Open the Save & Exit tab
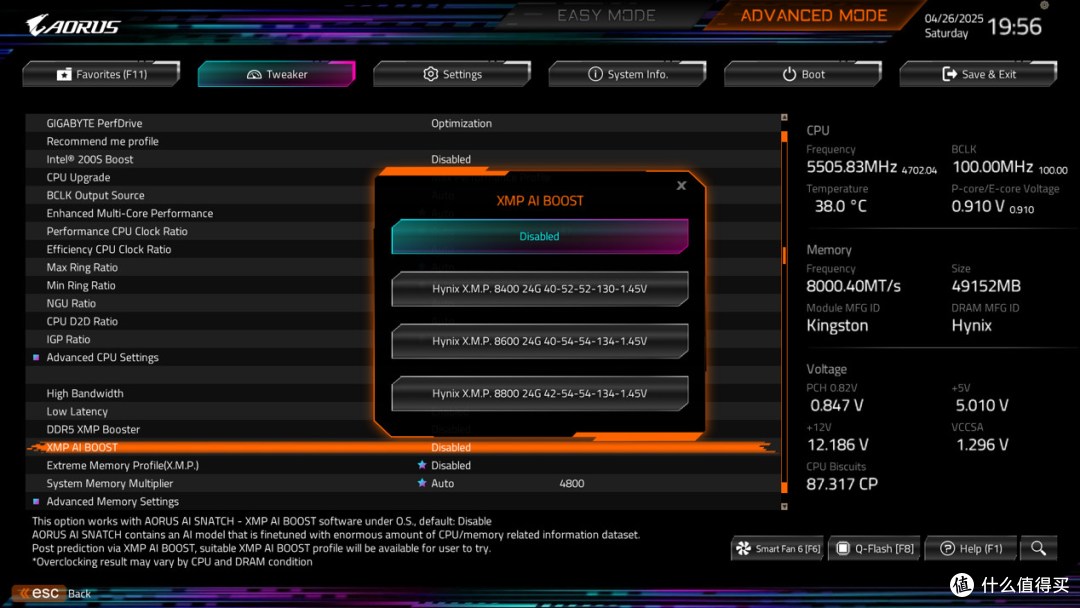 point(978,74)
